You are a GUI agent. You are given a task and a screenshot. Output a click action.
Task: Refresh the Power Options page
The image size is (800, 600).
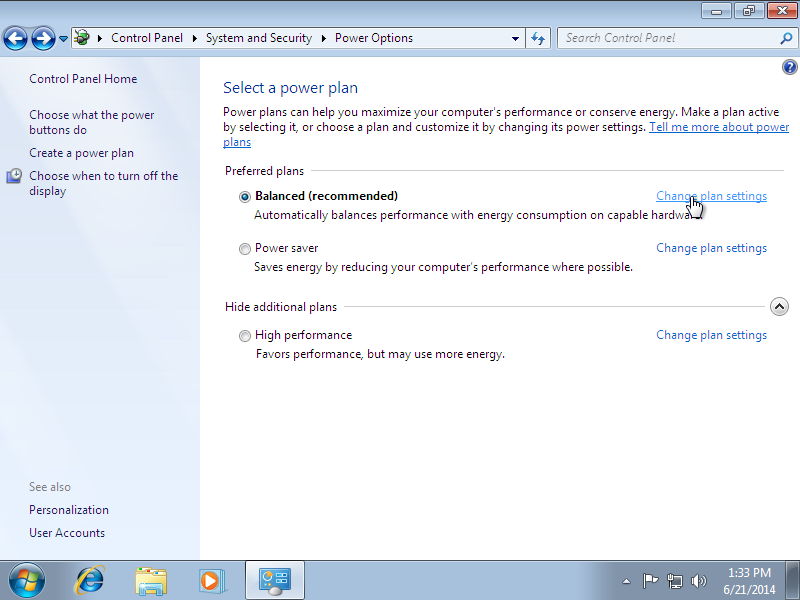click(x=538, y=38)
